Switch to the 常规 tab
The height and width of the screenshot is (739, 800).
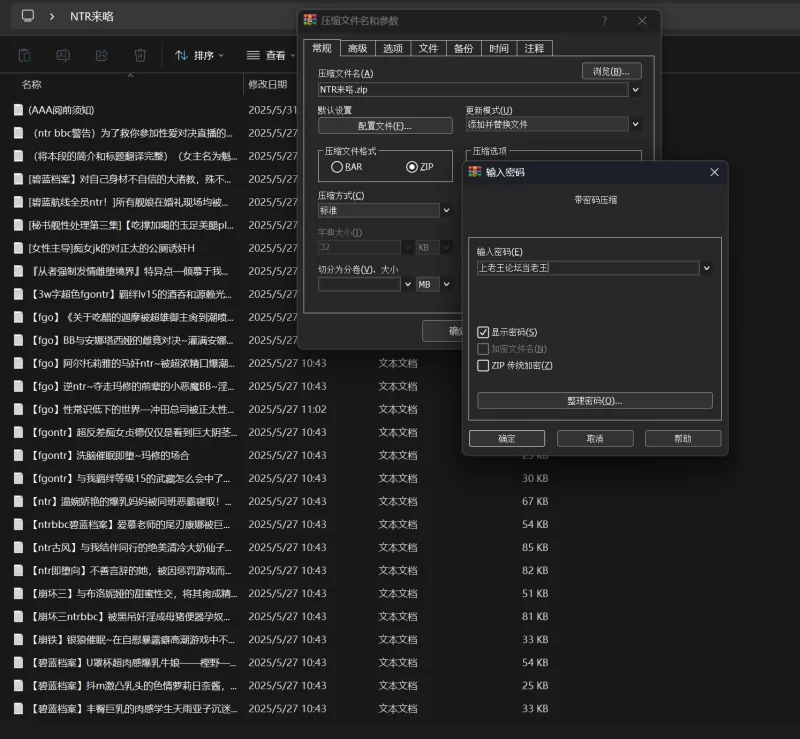click(322, 48)
